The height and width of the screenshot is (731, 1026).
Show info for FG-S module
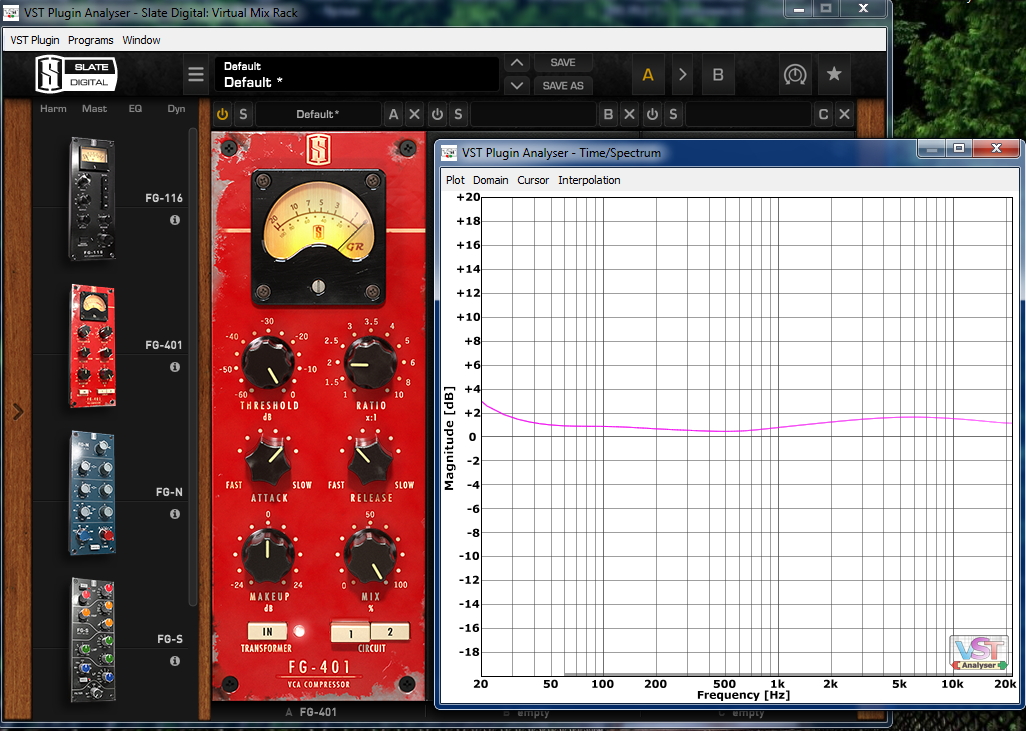pyautogui.click(x=175, y=661)
